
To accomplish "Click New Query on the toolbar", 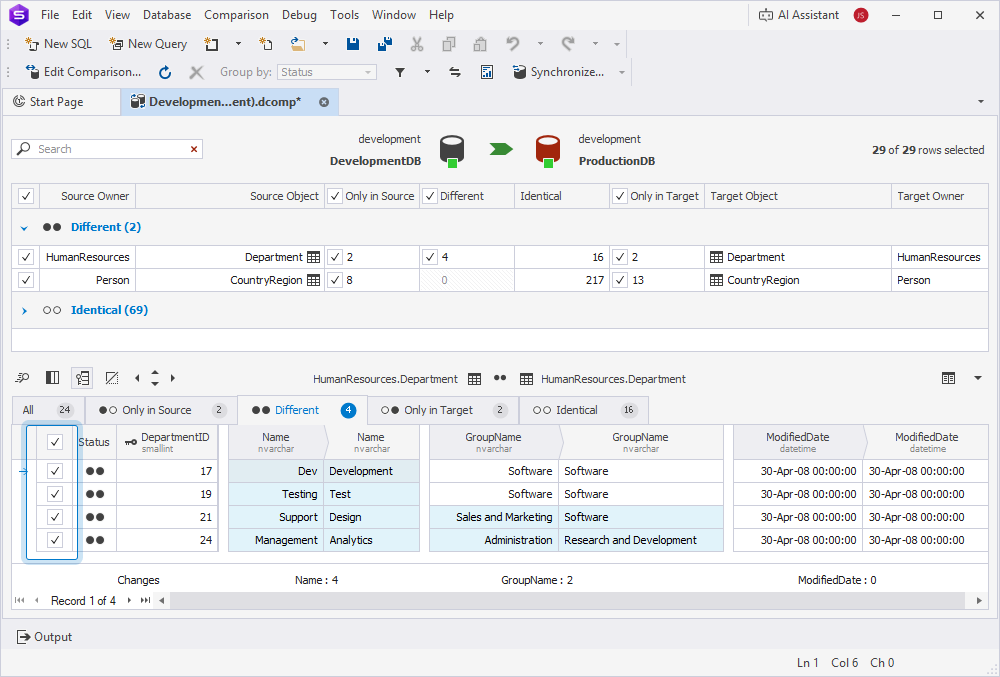I will pos(147,44).
